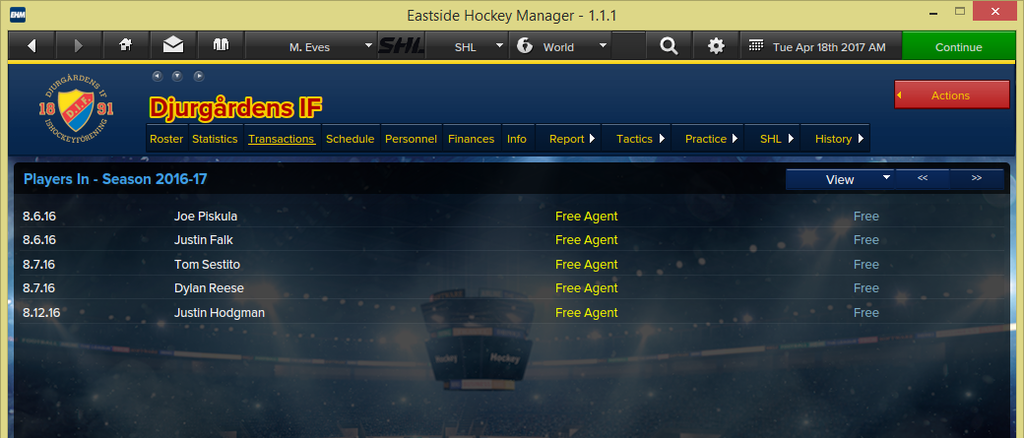Image resolution: width=1024 pixels, height=438 pixels.
Task: Open the home screen icon
Action: [125, 46]
